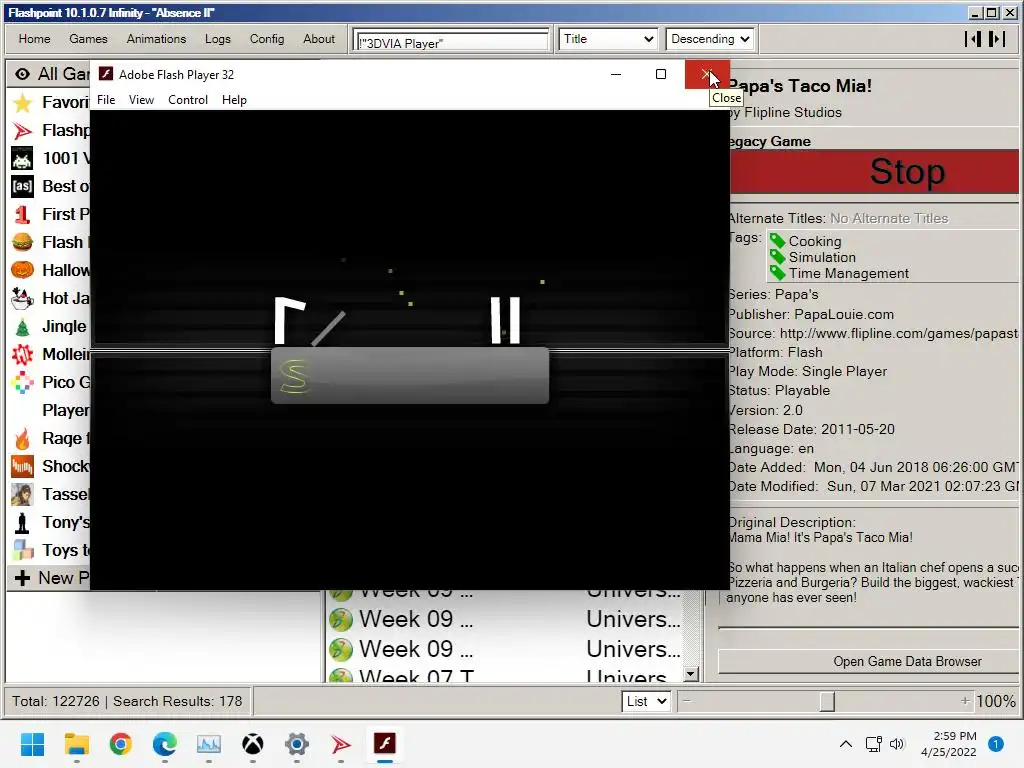Click the plus icon for New Playlist
Viewport: 1024px width, 768px height.
(22, 578)
